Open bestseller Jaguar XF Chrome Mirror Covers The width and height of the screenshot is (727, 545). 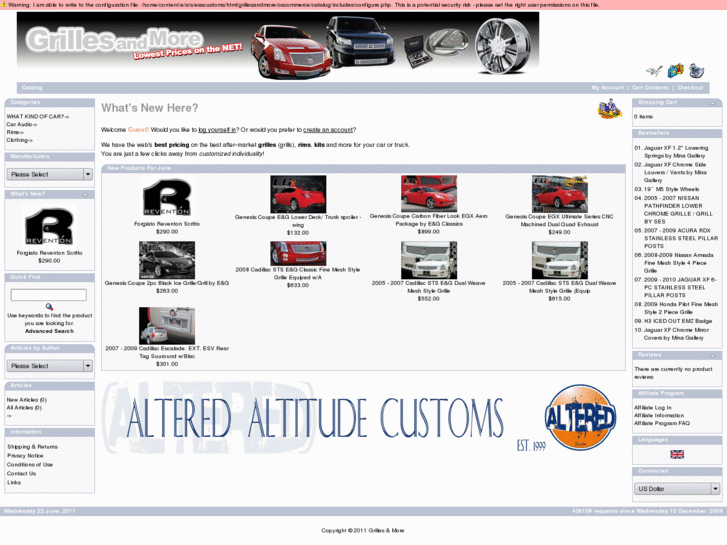(x=676, y=334)
